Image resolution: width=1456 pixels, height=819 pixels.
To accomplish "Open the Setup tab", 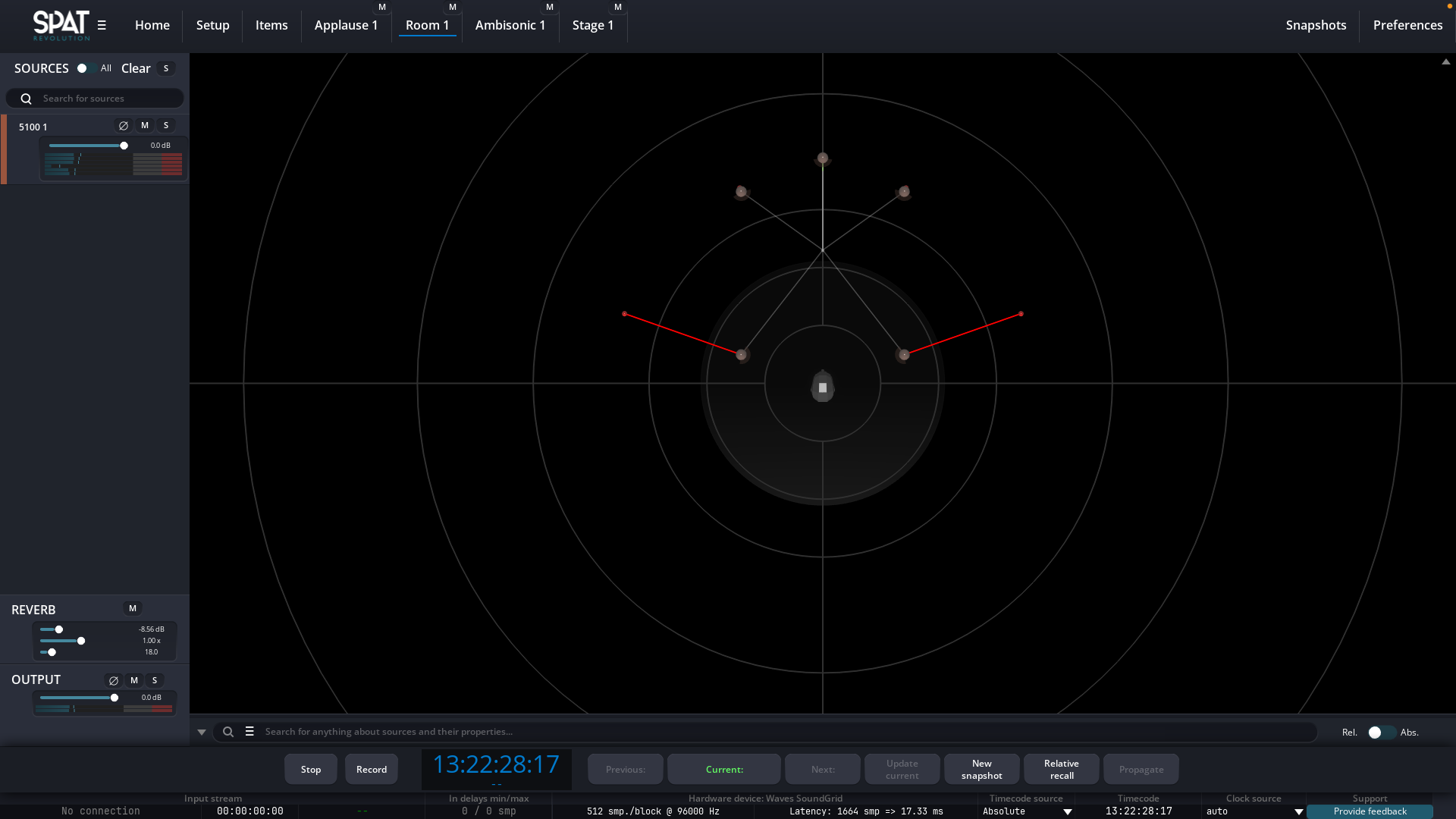I will point(213,25).
